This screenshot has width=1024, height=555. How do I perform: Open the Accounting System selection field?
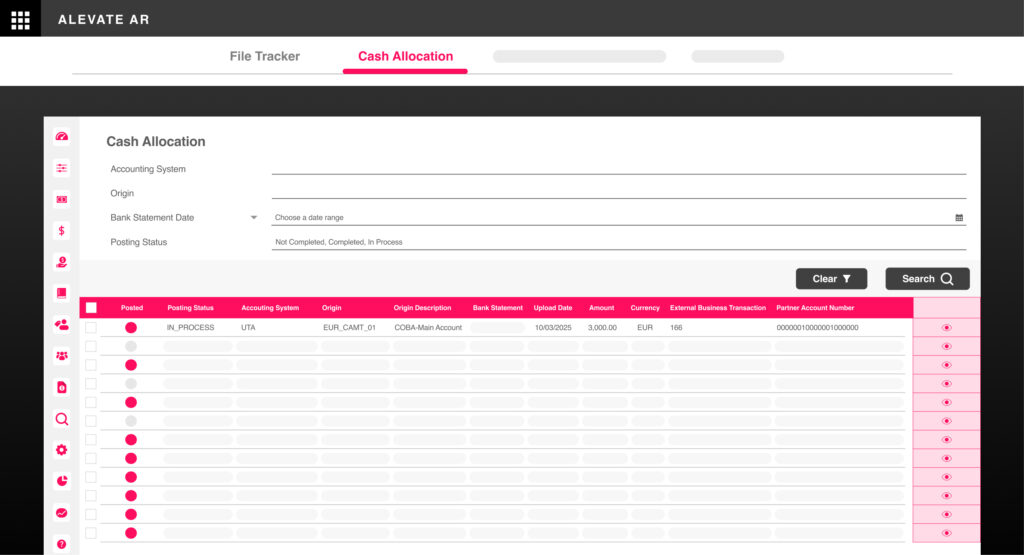tap(618, 168)
